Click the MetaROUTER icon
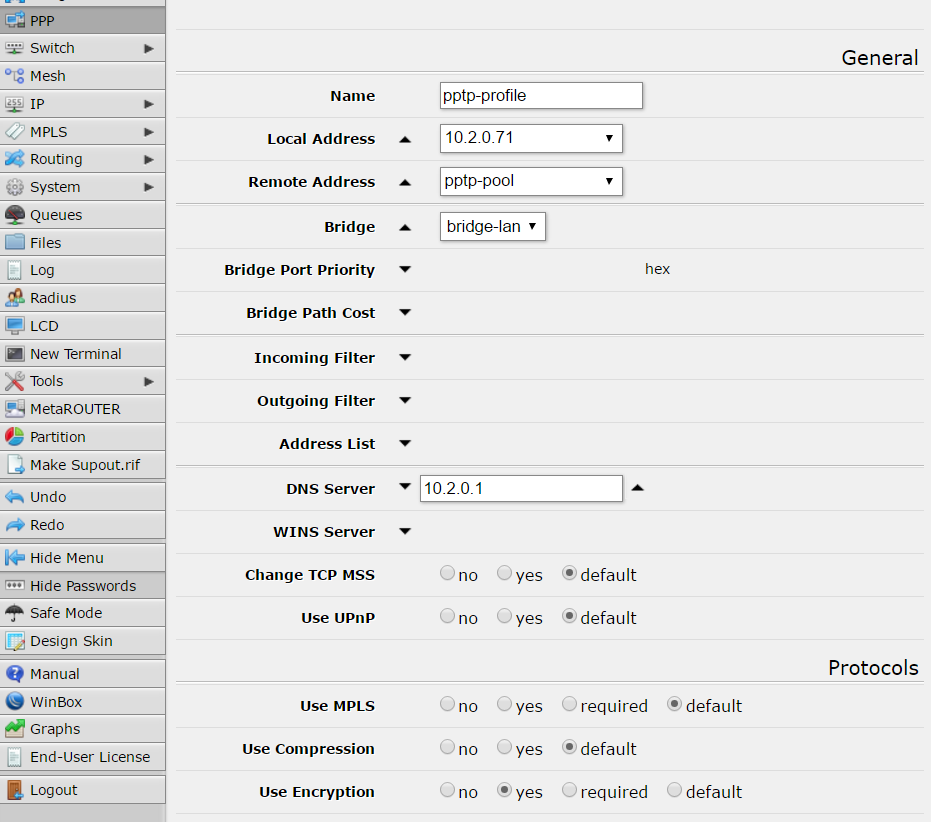This screenshot has width=931, height=822. coord(14,409)
